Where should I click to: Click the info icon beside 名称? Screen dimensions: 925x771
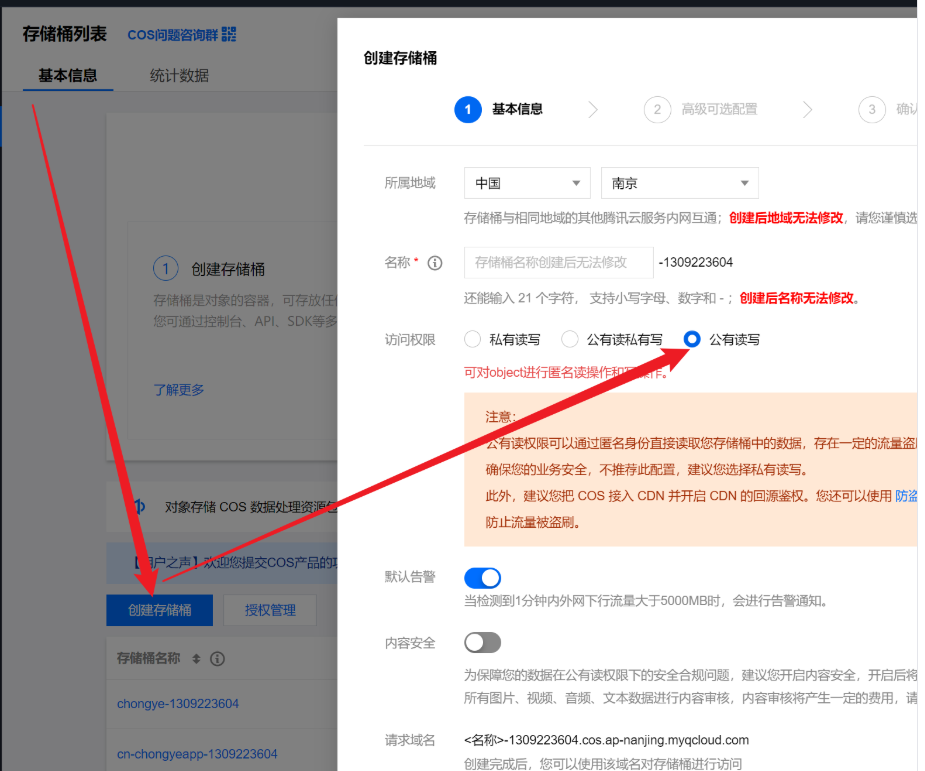[x=435, y=263]
